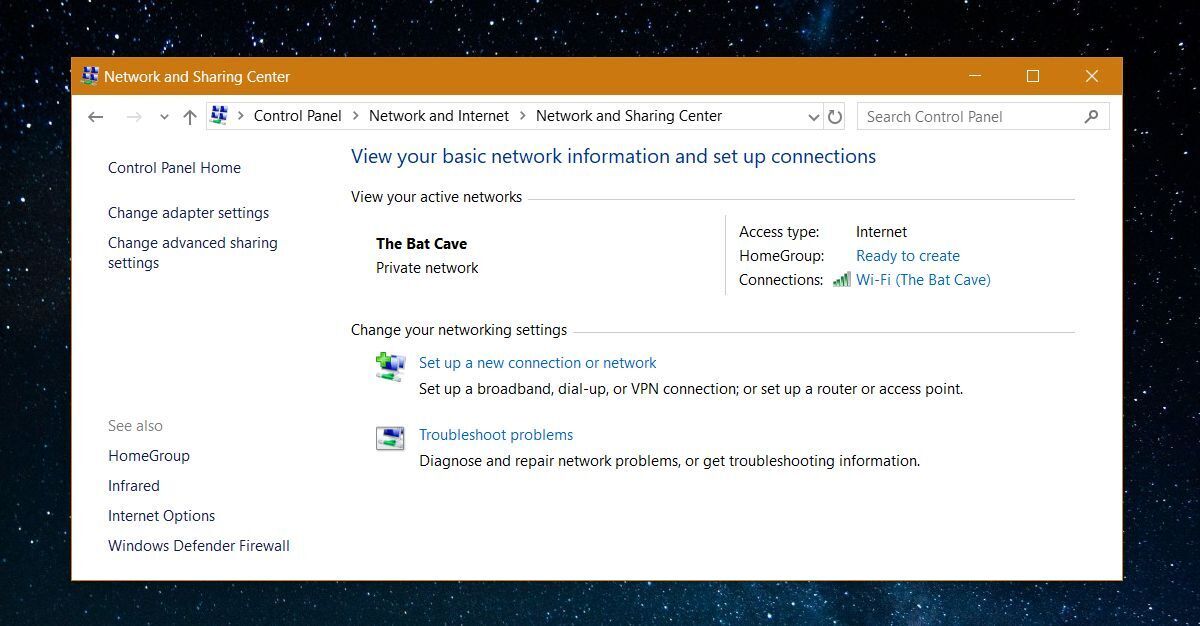Open Windows Defender Firewall link
Viewport: 1200px width, 626px height.
199,546
